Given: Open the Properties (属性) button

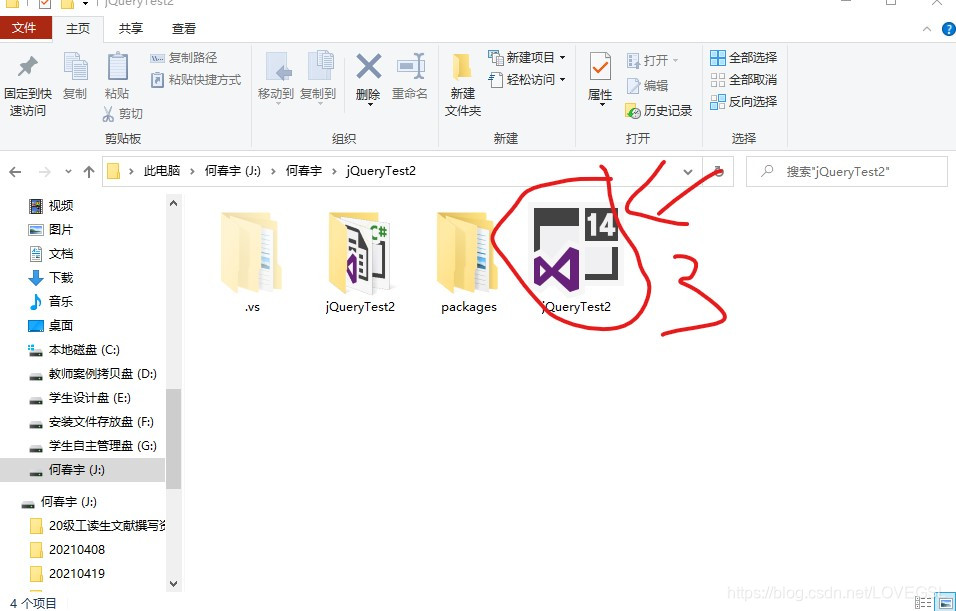Looking at the screenshot, I should pos(600,78).
